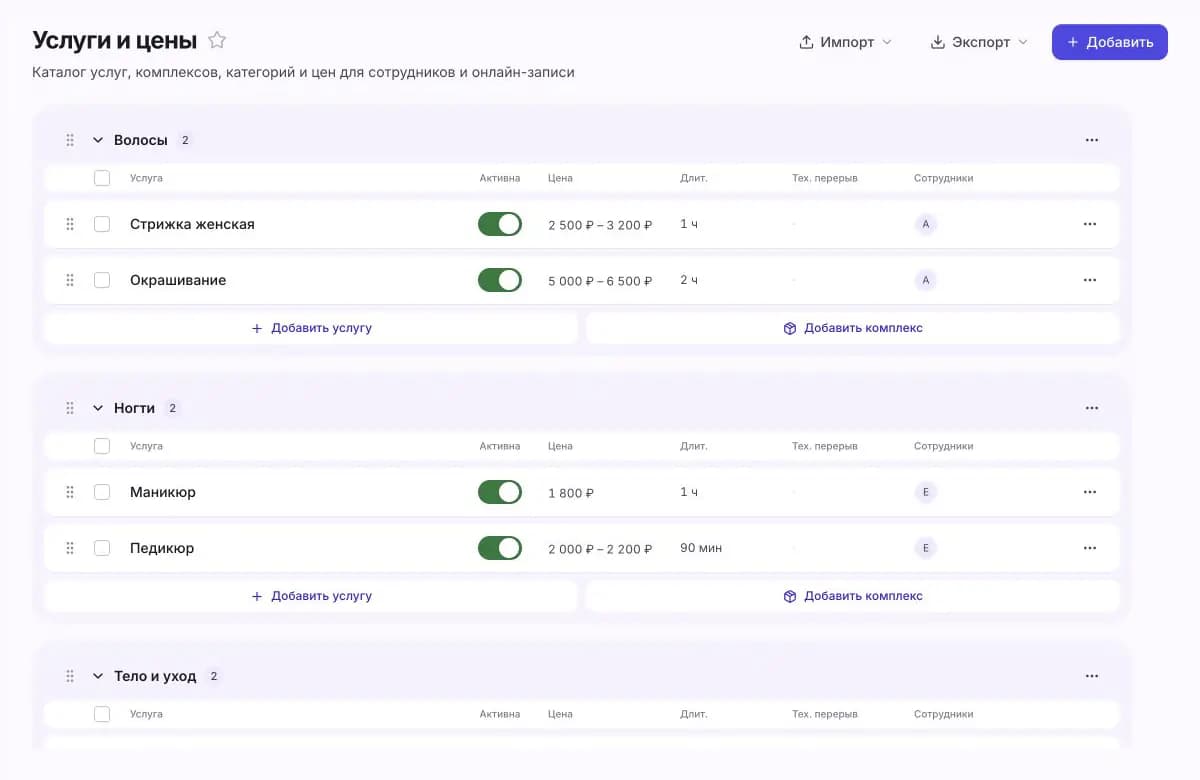Image resolution: width=1200 pixels, height=780 pixels.
Task: Open three-dot menu for Стрижка женская row
Action: pos(1090,224)
